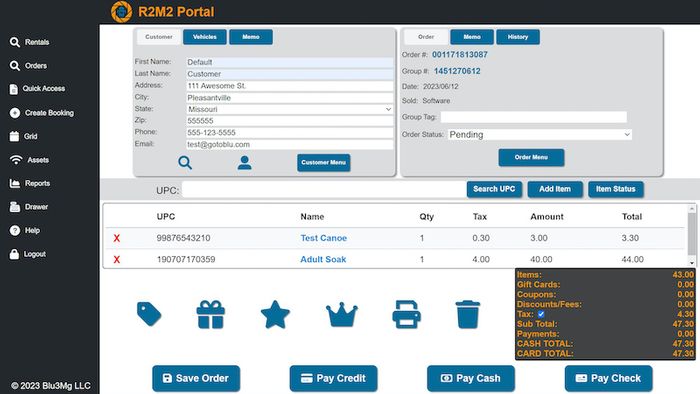Click the customer search magnifier icon
Viewport: 700px width, 394px height.
185,162
